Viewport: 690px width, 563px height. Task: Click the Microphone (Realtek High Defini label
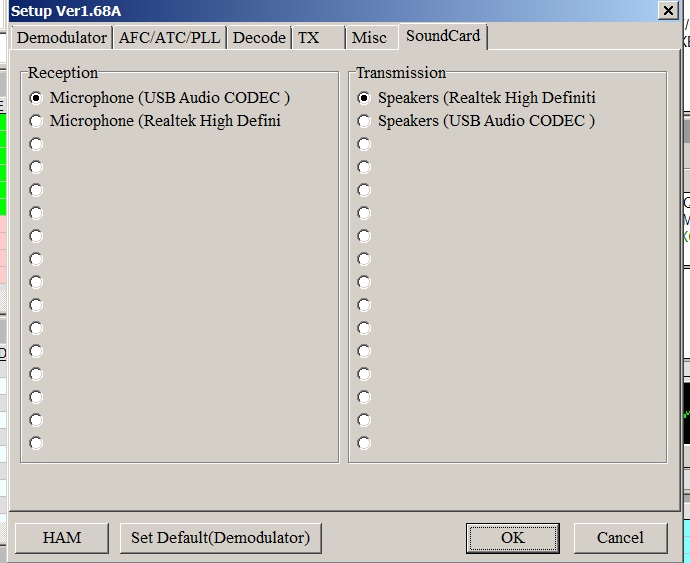pyautogui.click(x=165, y=121)
